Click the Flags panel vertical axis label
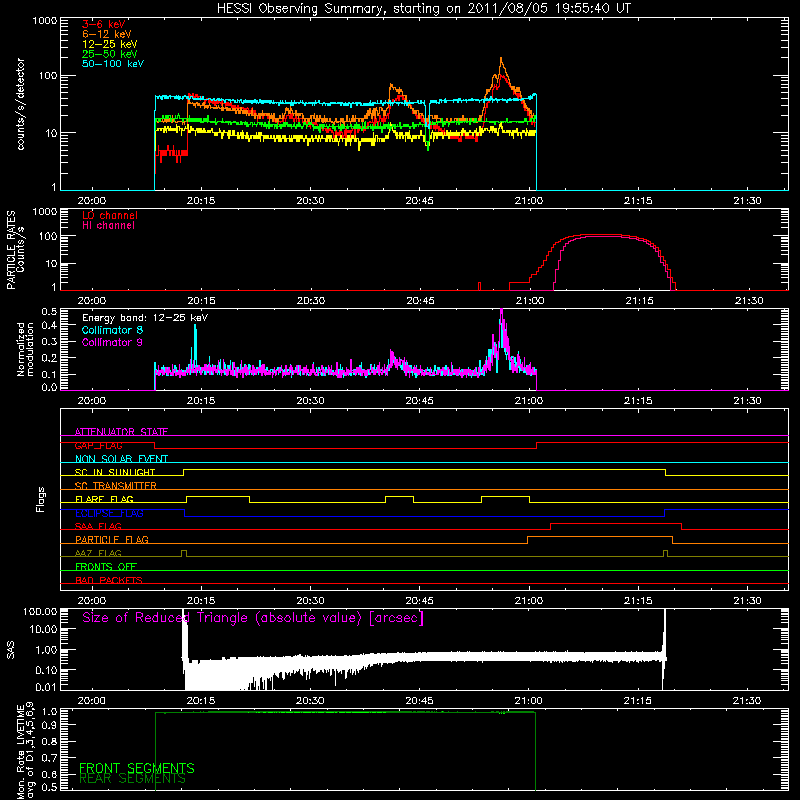The height and width of the screenshot is (800, 800). 41,499
